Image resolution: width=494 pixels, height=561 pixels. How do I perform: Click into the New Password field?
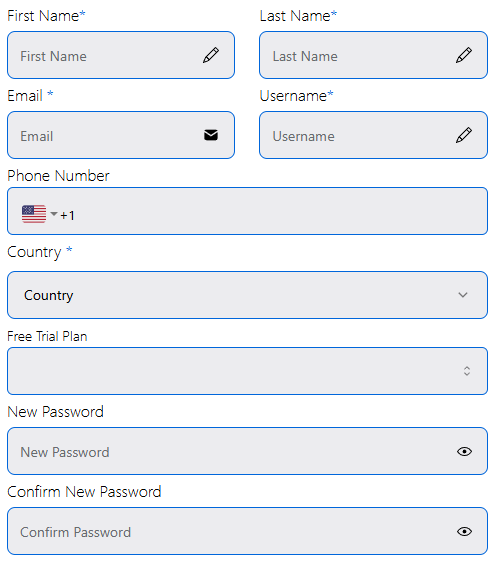coord(247,451)
